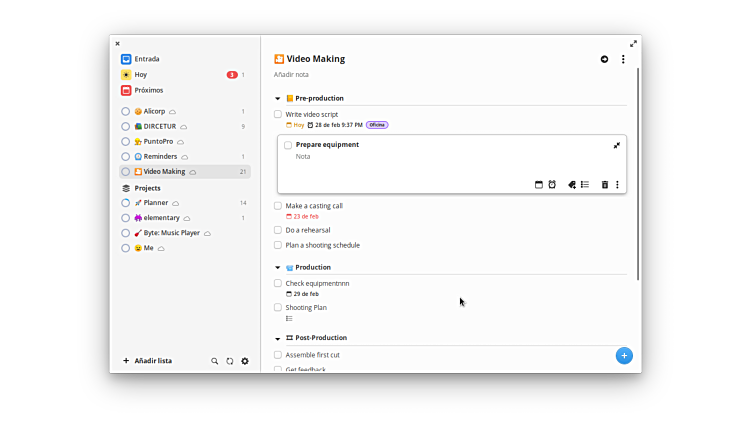Collapse the Pre-production section
Image resolution: width=752 pixels, height=423 pixels.
(x=278, y=99)
